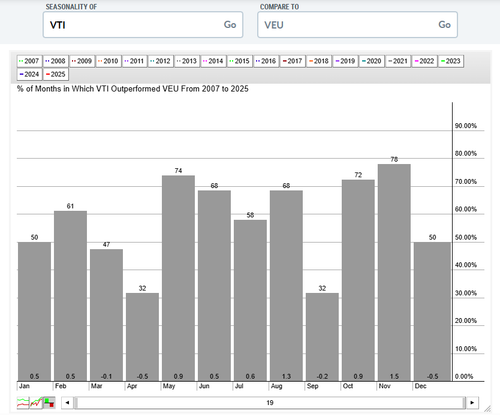Click the 1.3 average value in August bar
Image resolution: width=500 pixels, height=415 pixels.
pyautogui.click(x=286, y=376)
